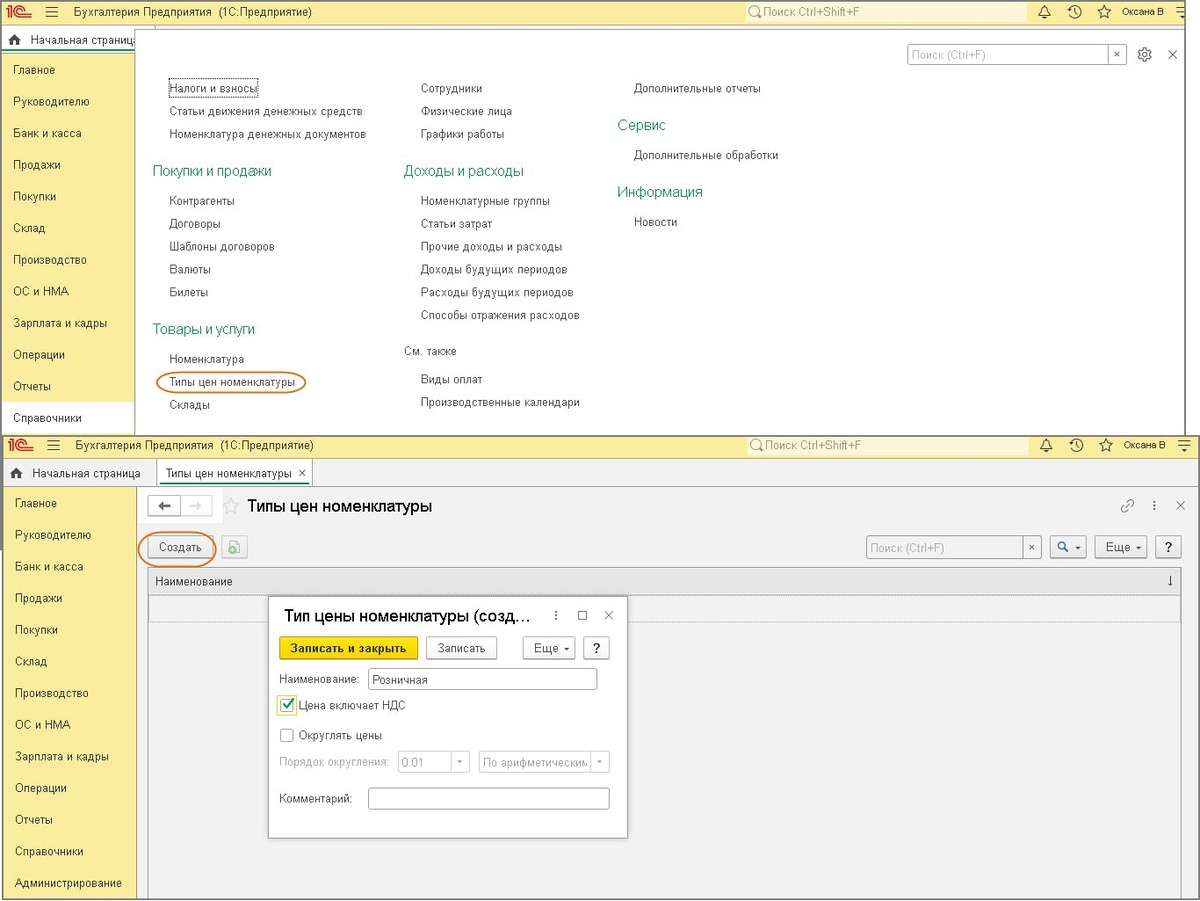Image resolution: width=1200 pixels, height=901 pixels.
Task: Close the Типы цен номенклатуры tab with its X
Action: pos(303,473)
